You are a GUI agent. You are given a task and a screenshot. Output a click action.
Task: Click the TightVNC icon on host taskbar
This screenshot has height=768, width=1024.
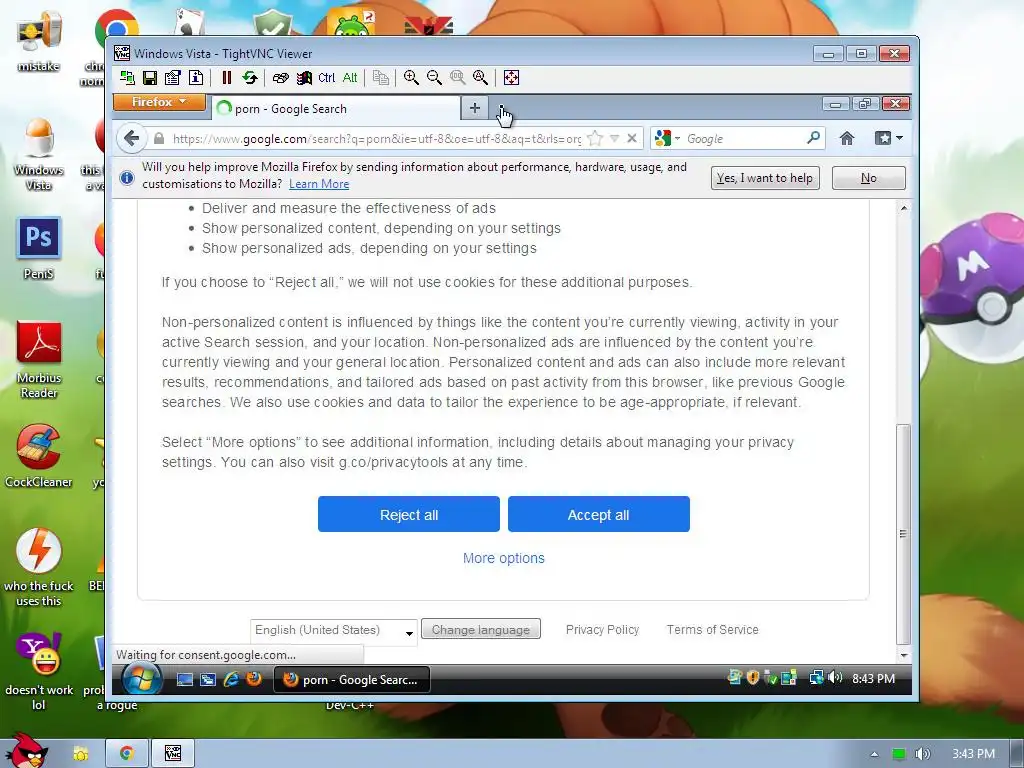pyautogui.click(x=173, y=754)
